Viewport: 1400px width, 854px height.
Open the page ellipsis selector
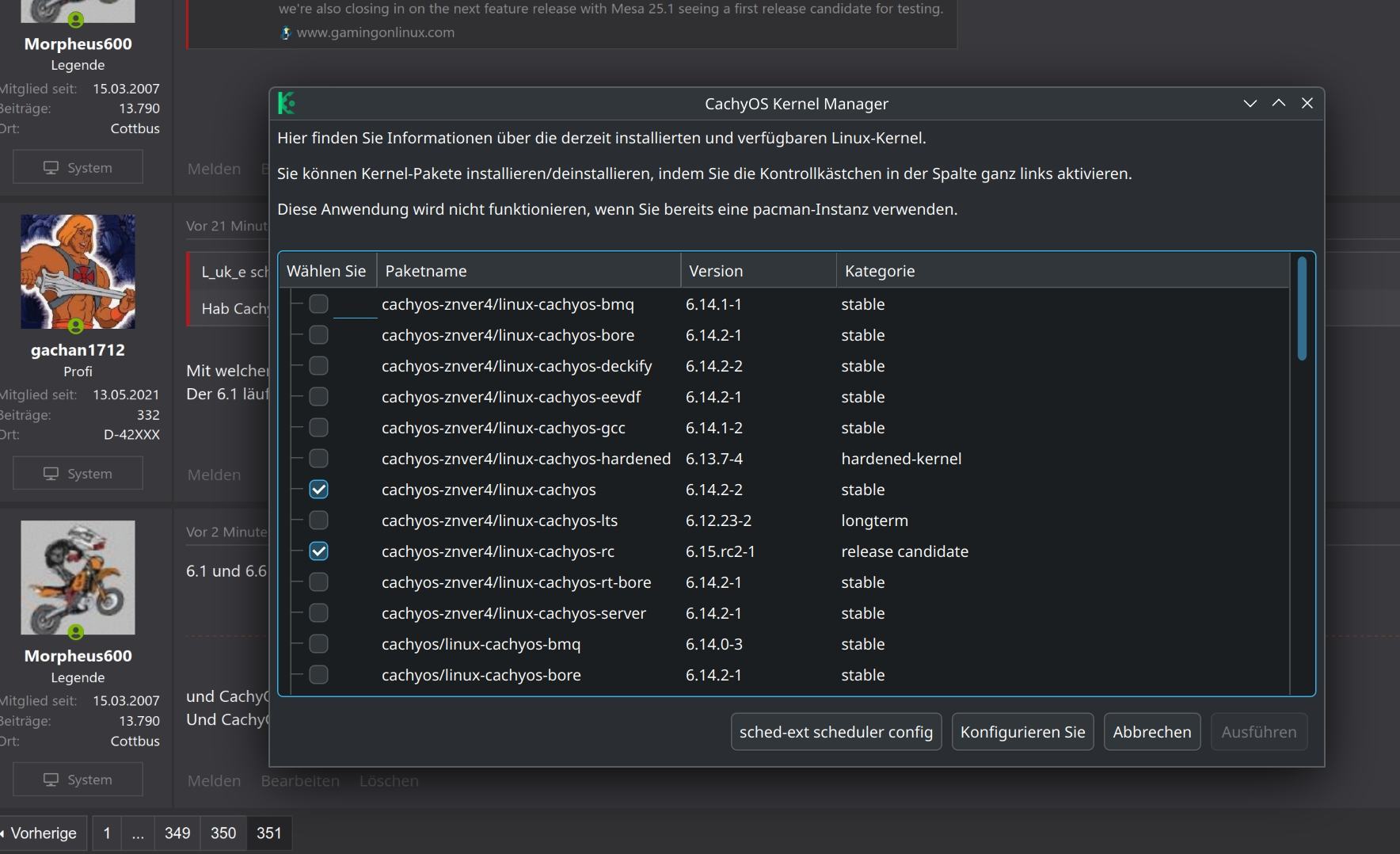coord(138,833)
